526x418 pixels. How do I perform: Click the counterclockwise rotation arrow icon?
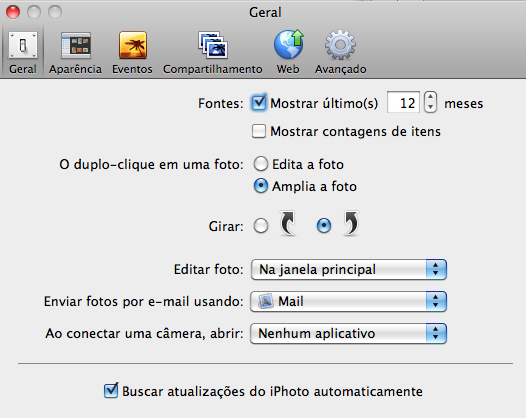coord(287,223)
